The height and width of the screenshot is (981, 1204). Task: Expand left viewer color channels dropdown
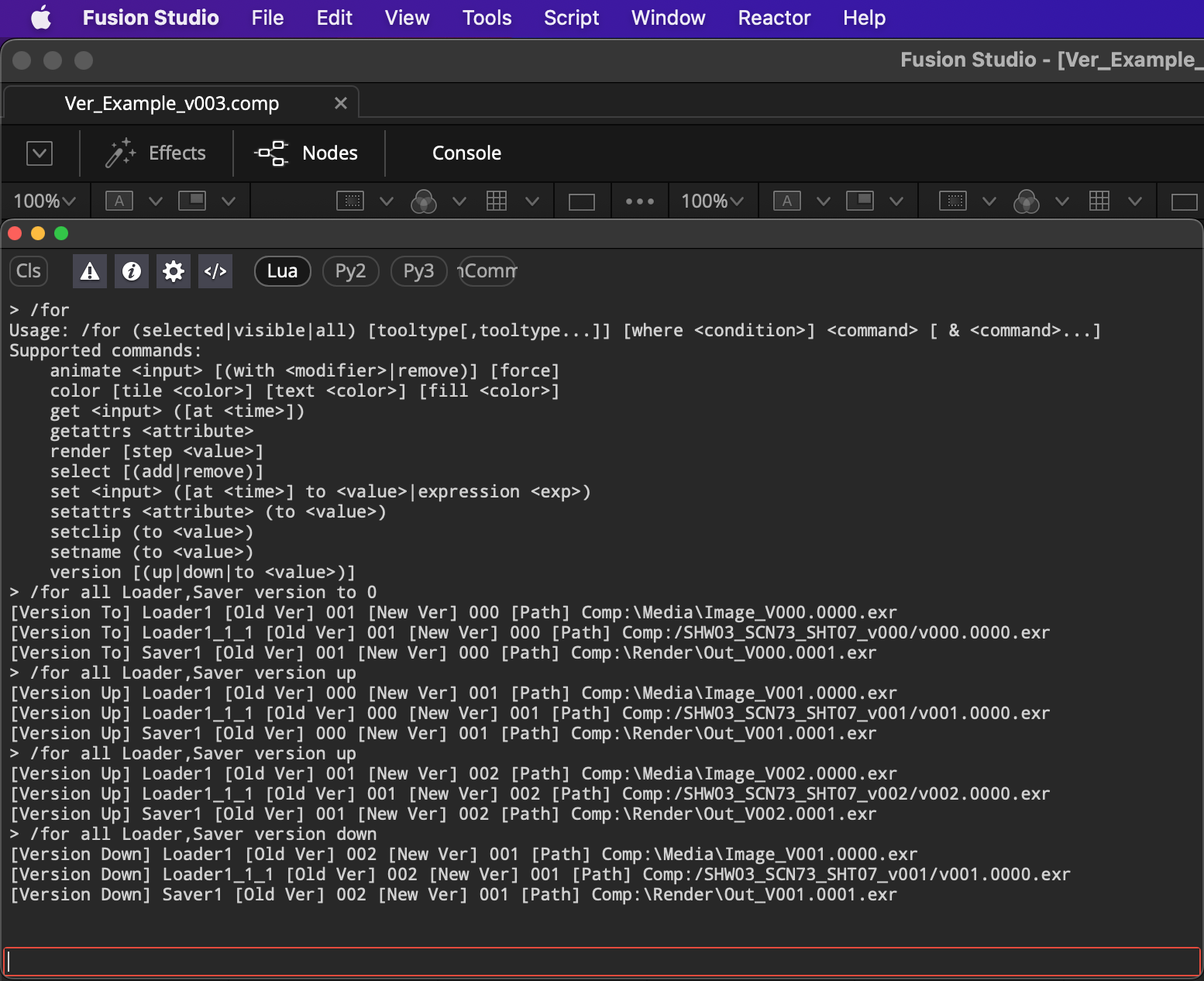[x=459, y=201]
